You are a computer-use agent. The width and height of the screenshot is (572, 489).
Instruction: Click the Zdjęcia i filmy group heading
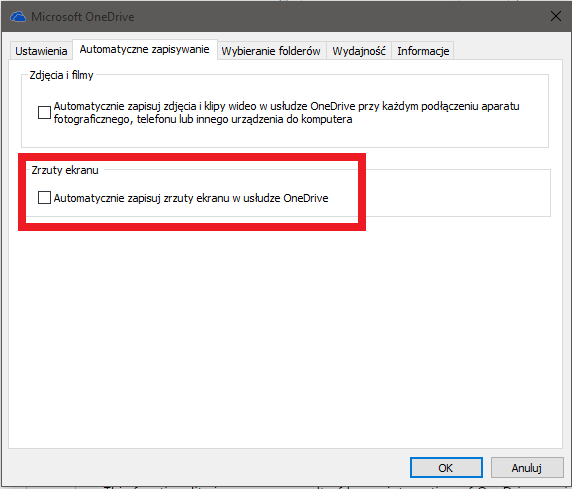coord(61,75)
